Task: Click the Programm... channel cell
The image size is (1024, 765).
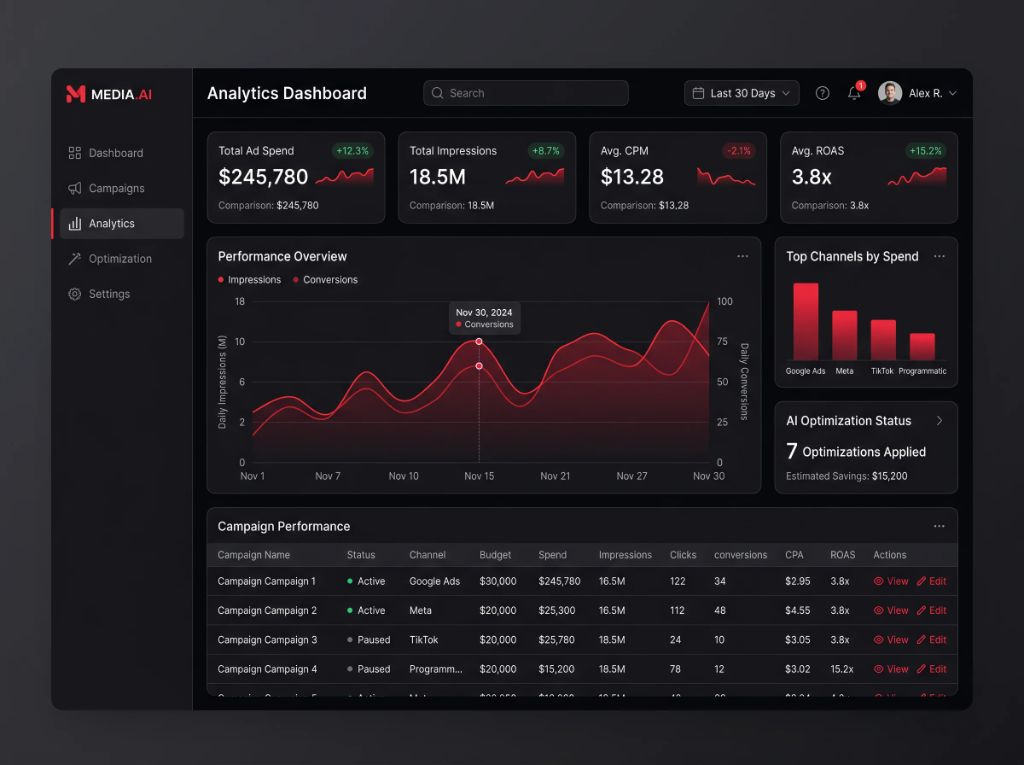Action: pos(436,669)
